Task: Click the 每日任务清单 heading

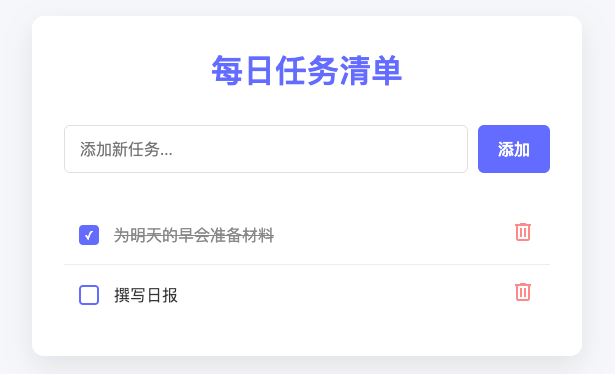Action: 307,71
